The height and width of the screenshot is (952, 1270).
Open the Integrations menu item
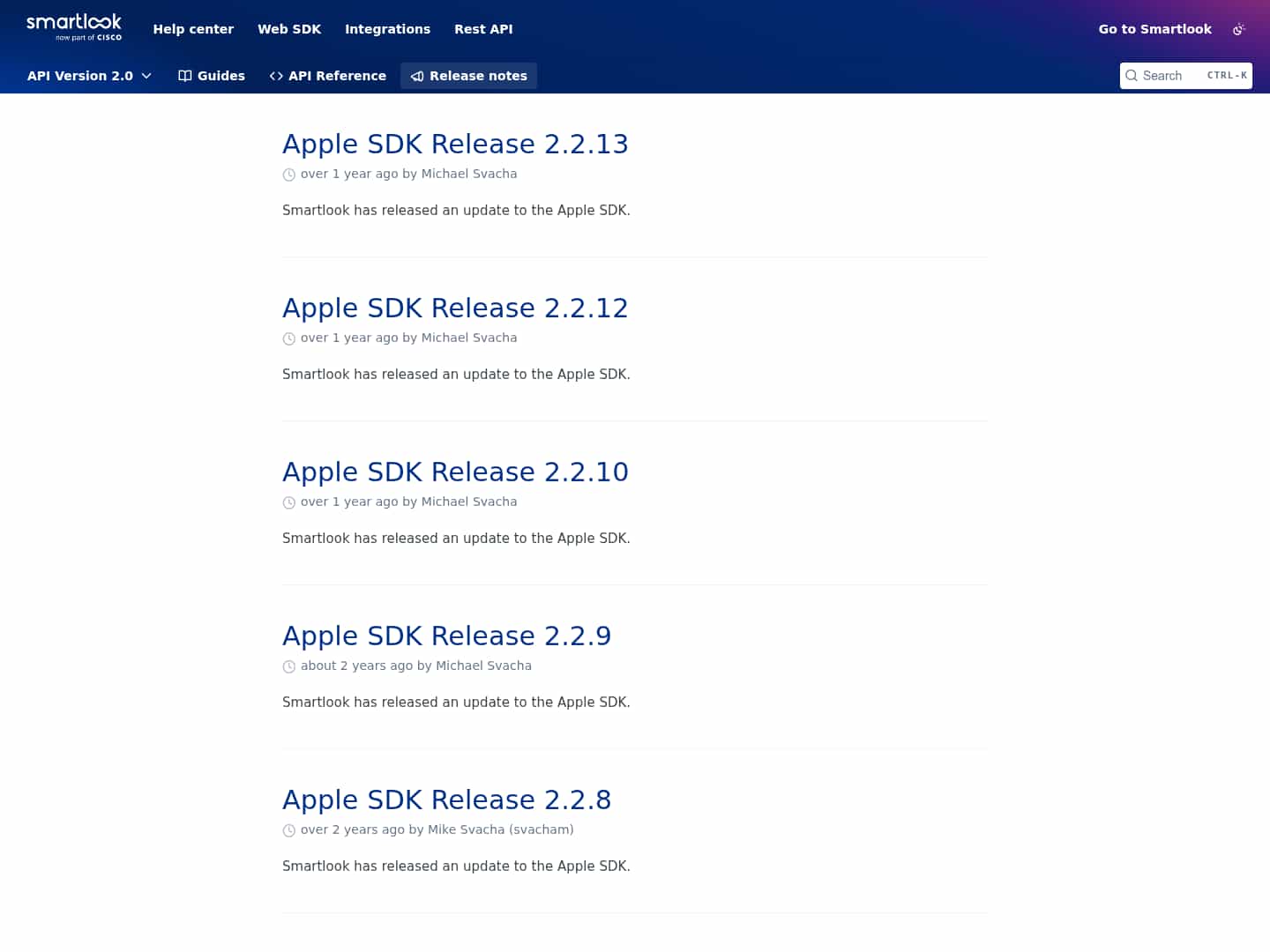(x=388, y=29)
